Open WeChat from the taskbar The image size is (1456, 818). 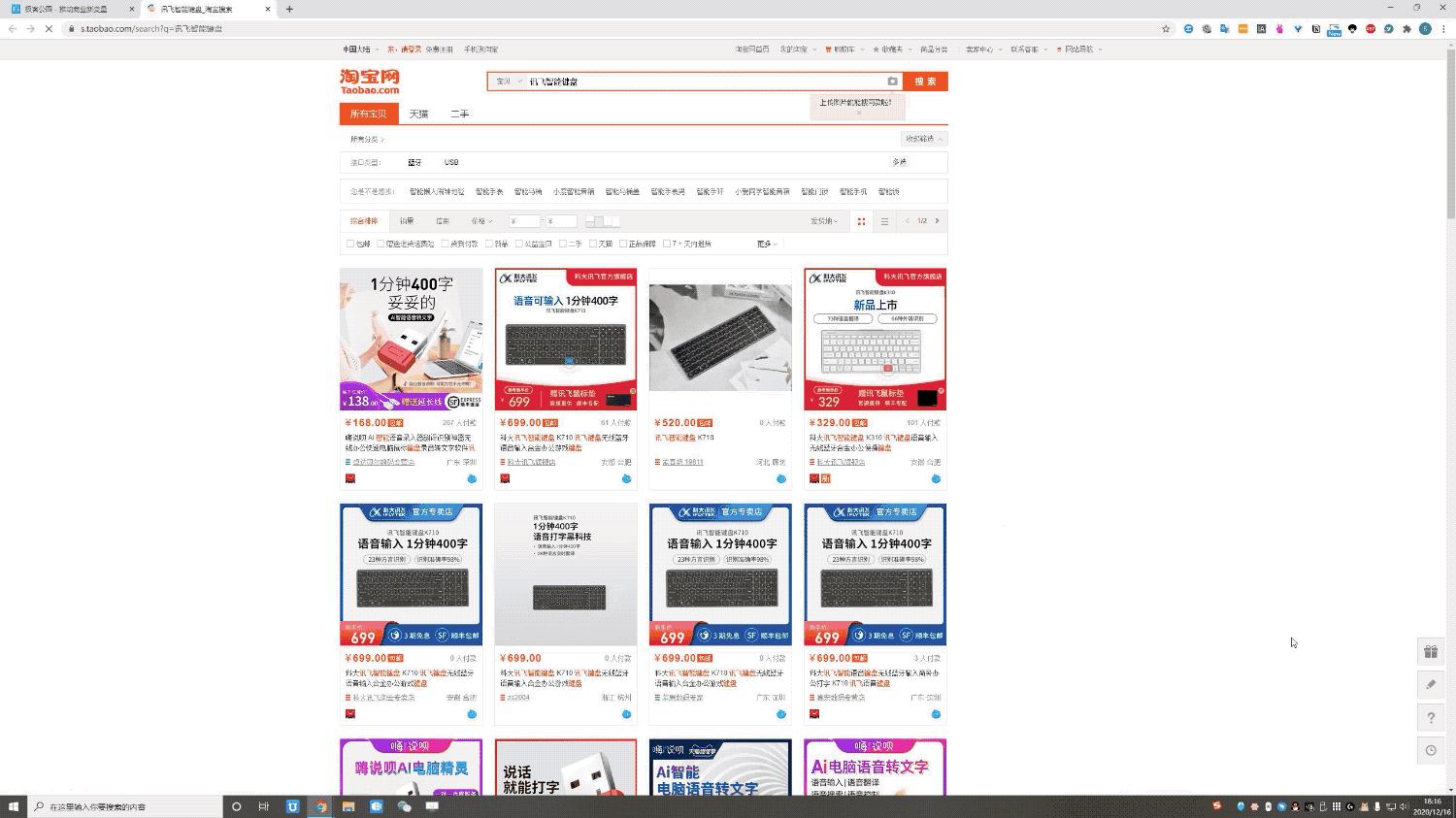pos(405,806)
